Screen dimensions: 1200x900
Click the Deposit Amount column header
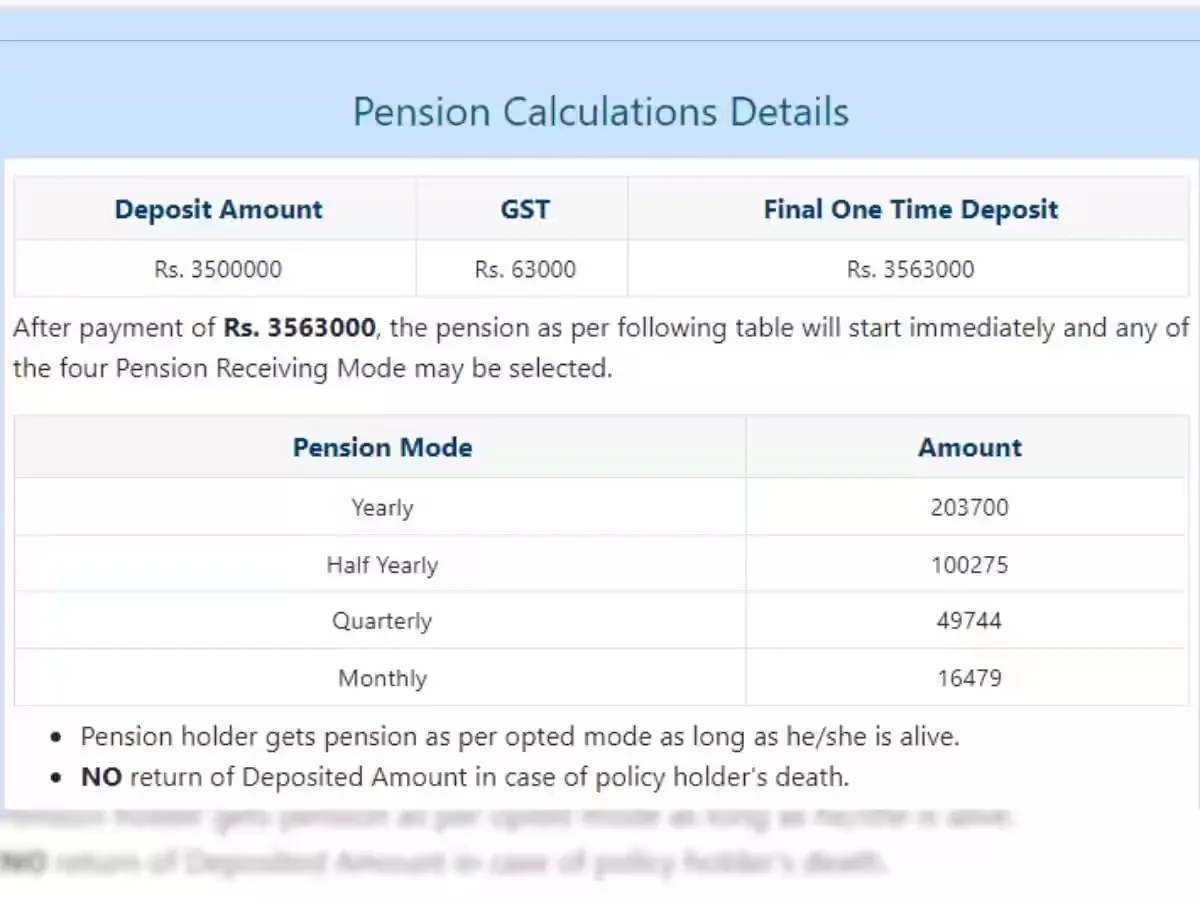pos(218,210)
